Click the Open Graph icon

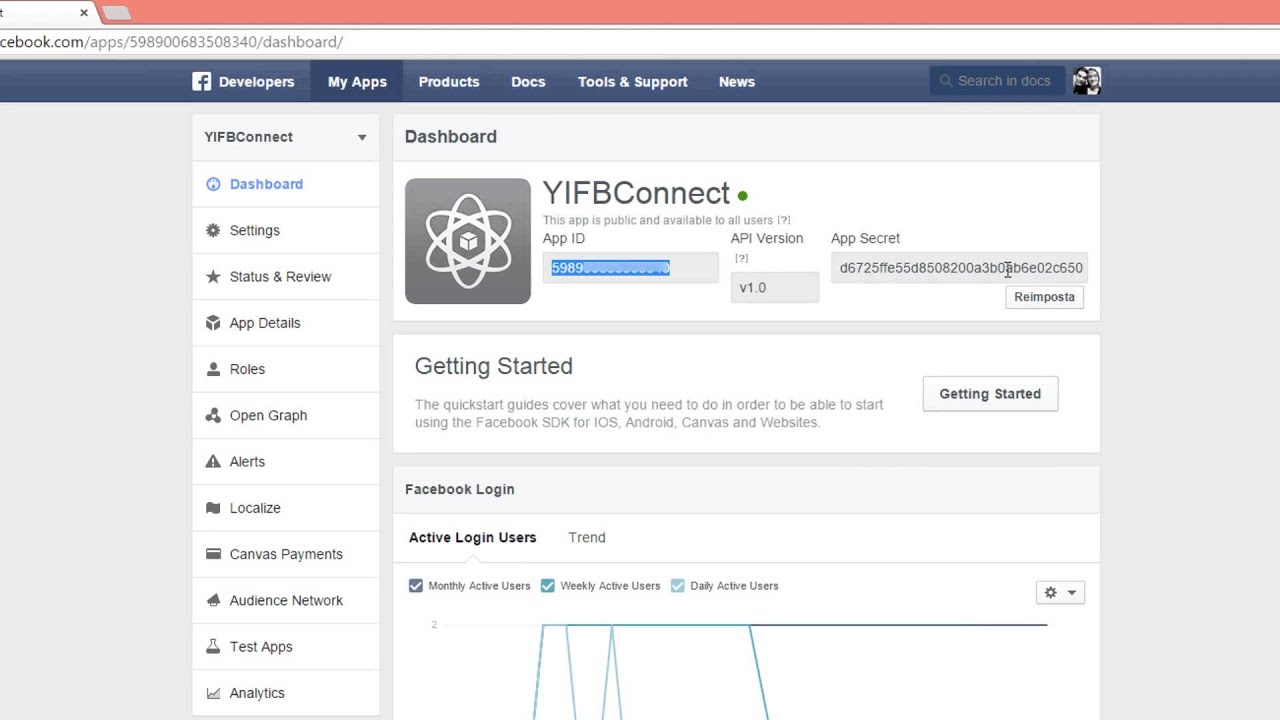coord(213,415)
